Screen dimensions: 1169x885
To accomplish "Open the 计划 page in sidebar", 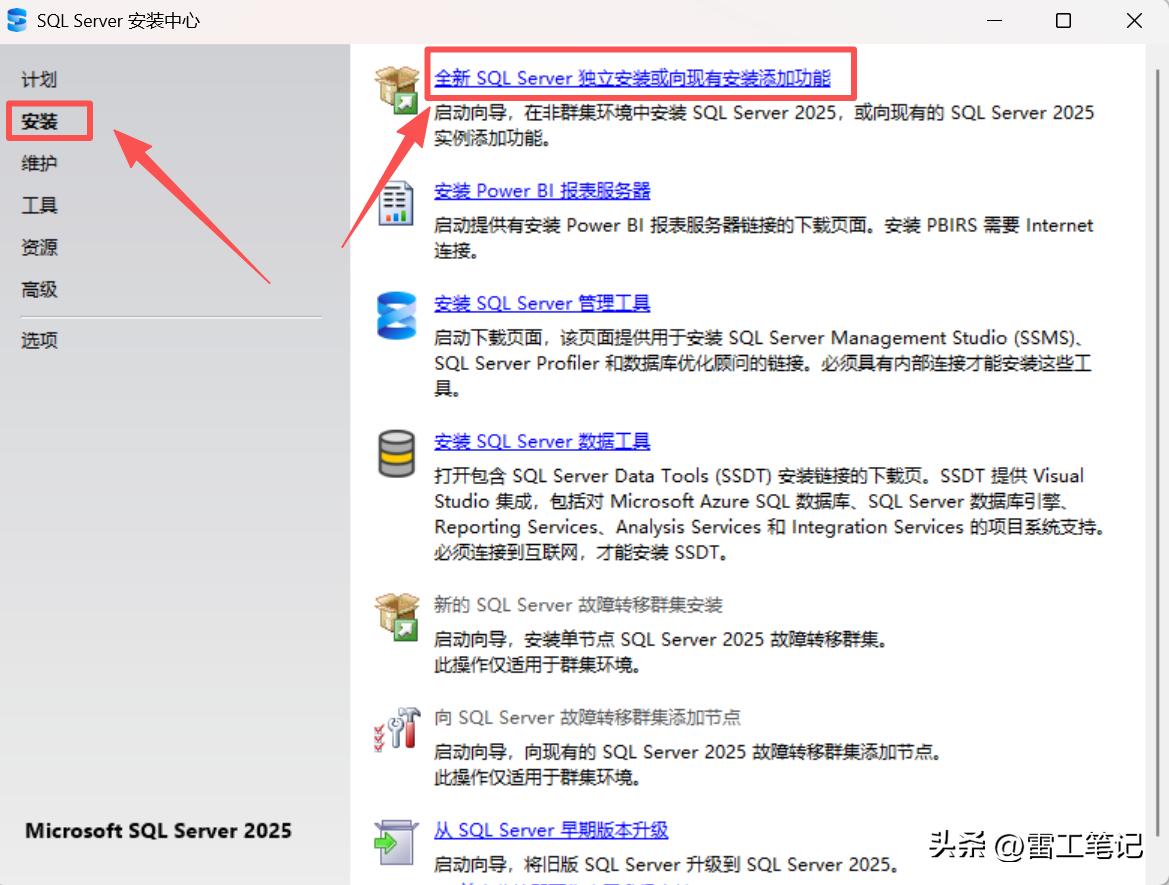I will click(39, 79).
